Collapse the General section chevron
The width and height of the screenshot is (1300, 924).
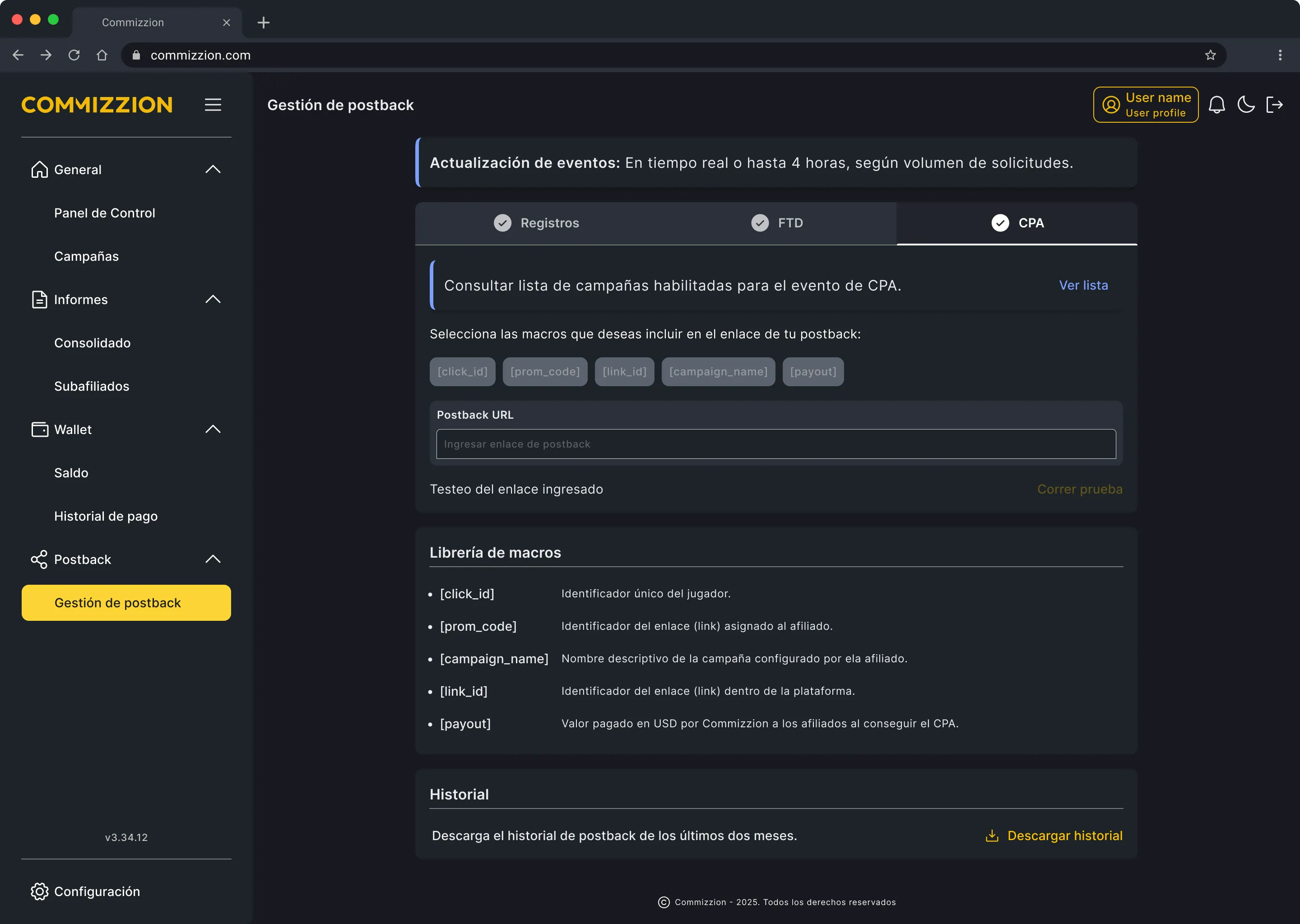[x=213, y=170]
